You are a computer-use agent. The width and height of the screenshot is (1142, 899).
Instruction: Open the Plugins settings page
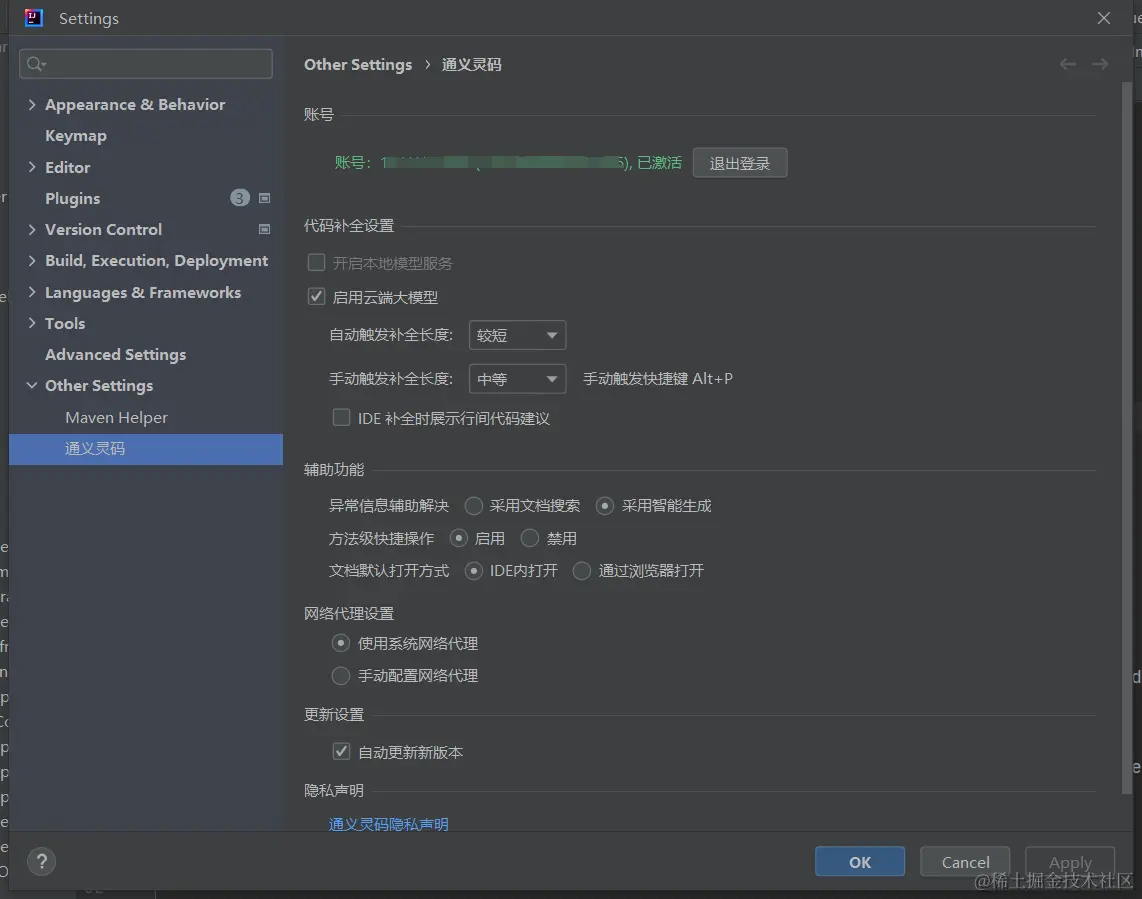72,198
